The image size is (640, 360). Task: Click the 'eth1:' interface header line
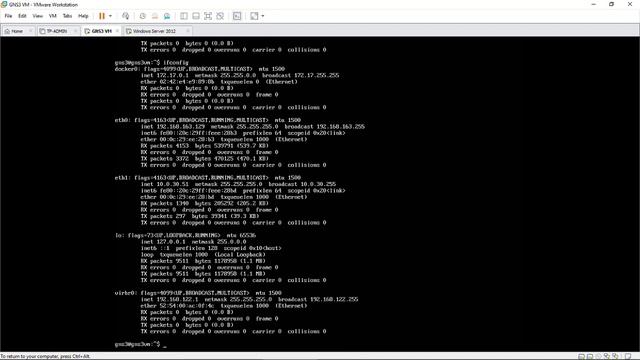tap(207, 178)
